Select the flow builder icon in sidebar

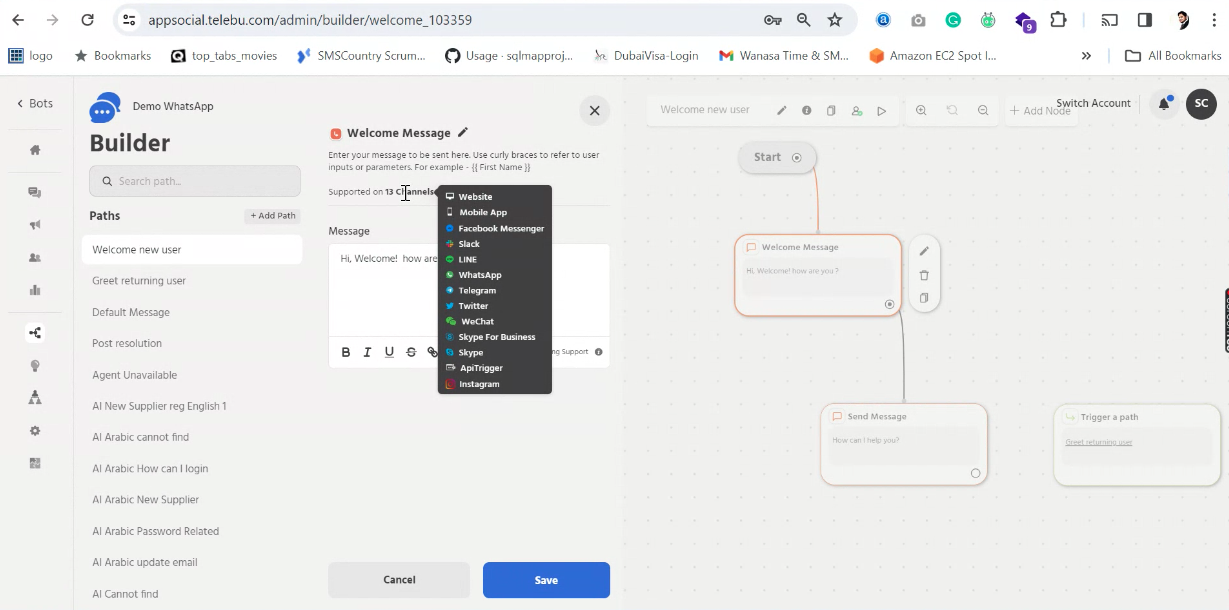tap(35, 333)
